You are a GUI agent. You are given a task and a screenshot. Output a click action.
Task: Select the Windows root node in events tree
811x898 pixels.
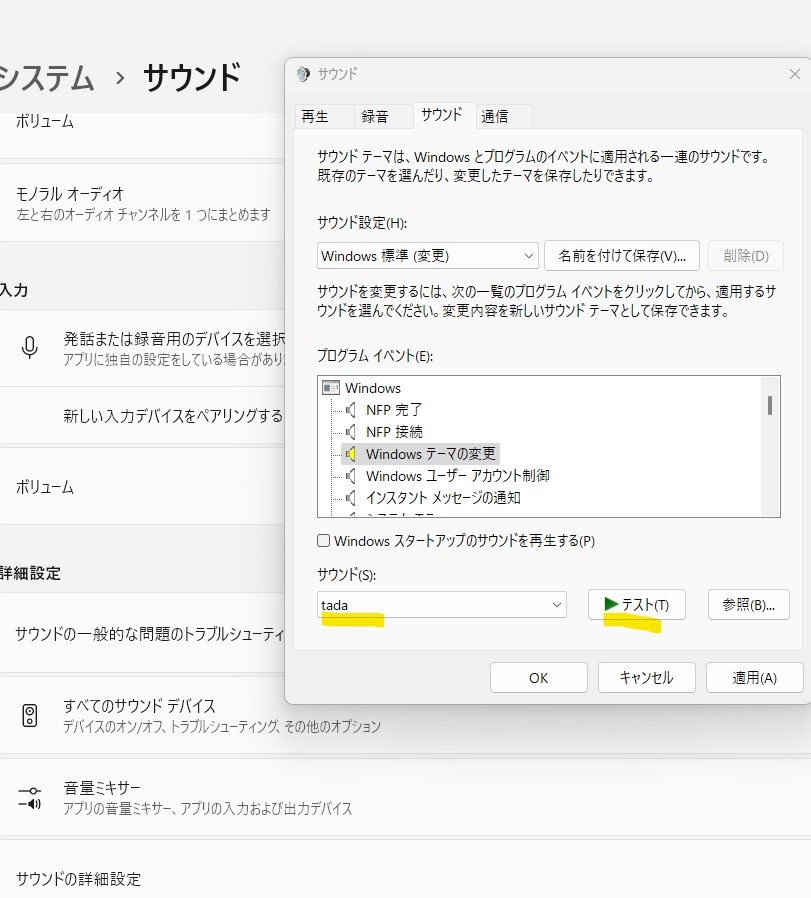(373, 388)
